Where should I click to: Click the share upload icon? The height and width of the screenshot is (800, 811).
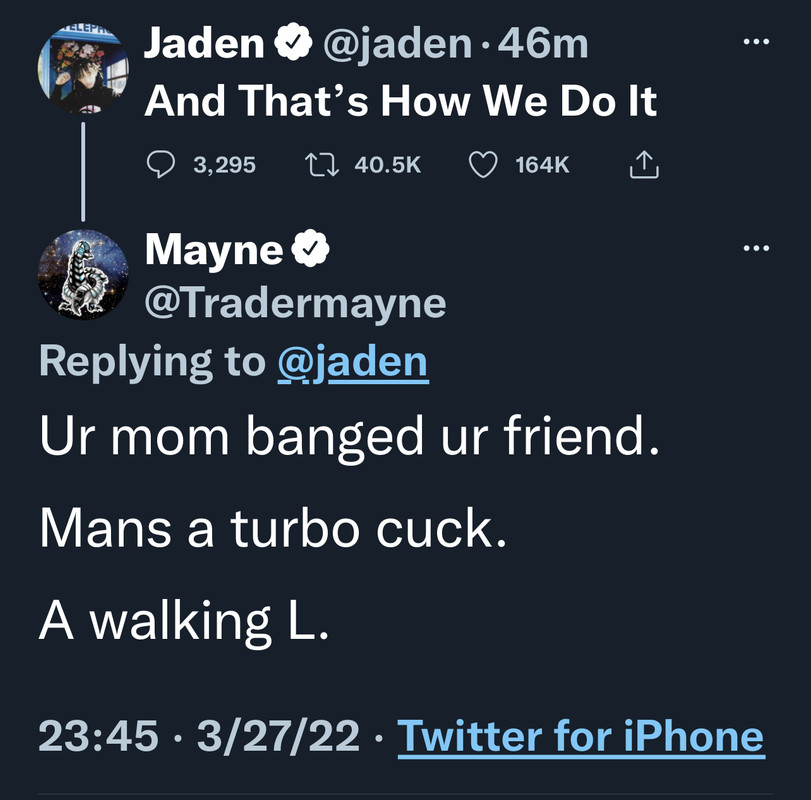coord(644,164)
